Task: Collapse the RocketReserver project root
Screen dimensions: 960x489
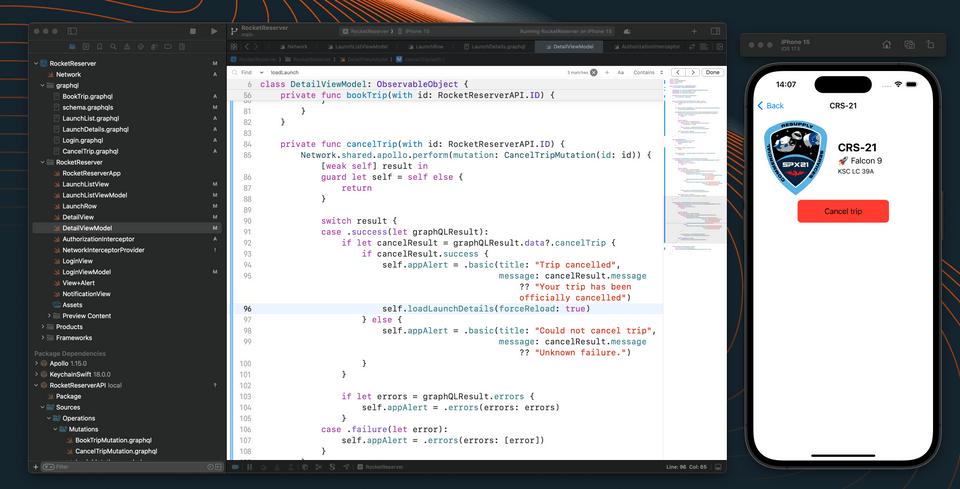Action: tap(36, 63)
